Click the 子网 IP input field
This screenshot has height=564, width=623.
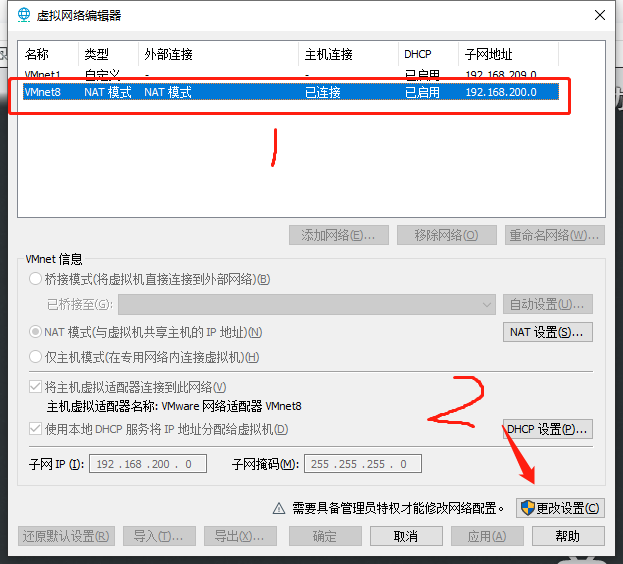148,464
